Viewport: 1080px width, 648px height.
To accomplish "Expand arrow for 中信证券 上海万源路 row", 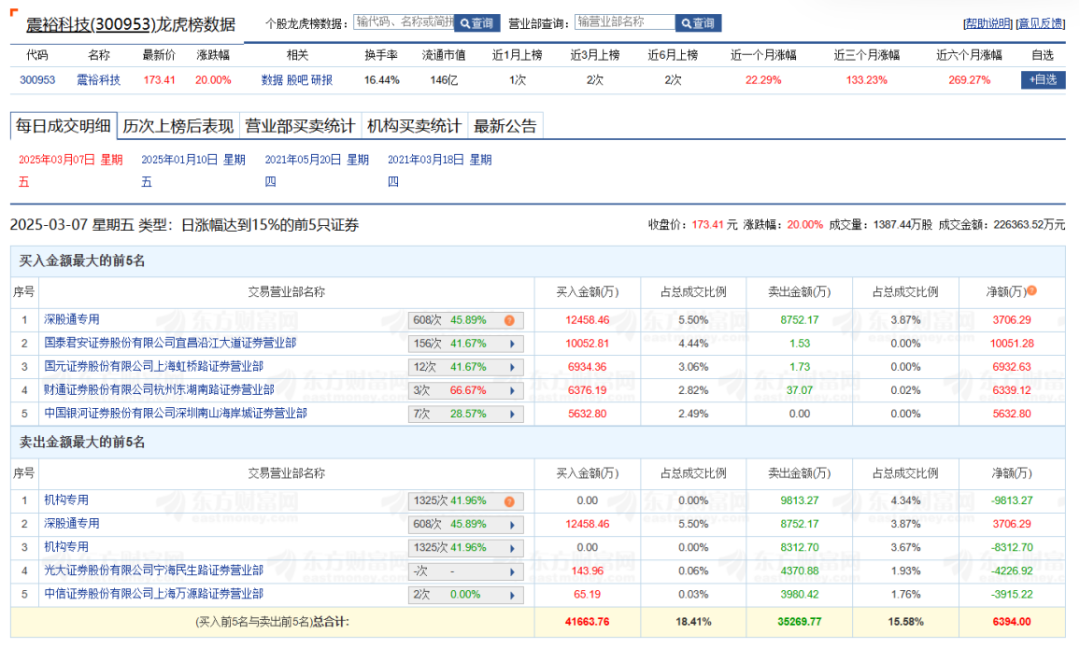I will pyautogui.click(x=512, y=595).
